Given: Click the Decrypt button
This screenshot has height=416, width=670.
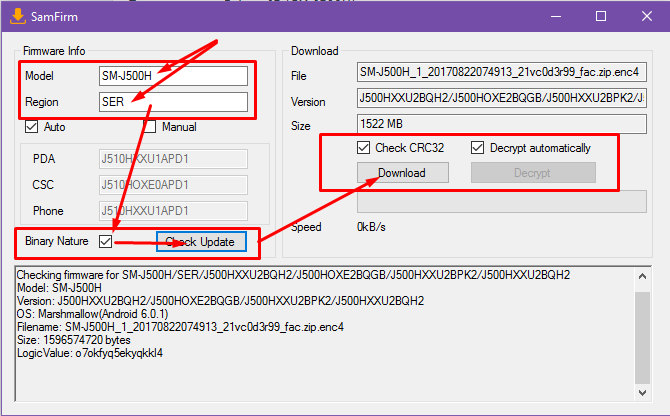Looking at the screenshot, I should coord(533,173).
